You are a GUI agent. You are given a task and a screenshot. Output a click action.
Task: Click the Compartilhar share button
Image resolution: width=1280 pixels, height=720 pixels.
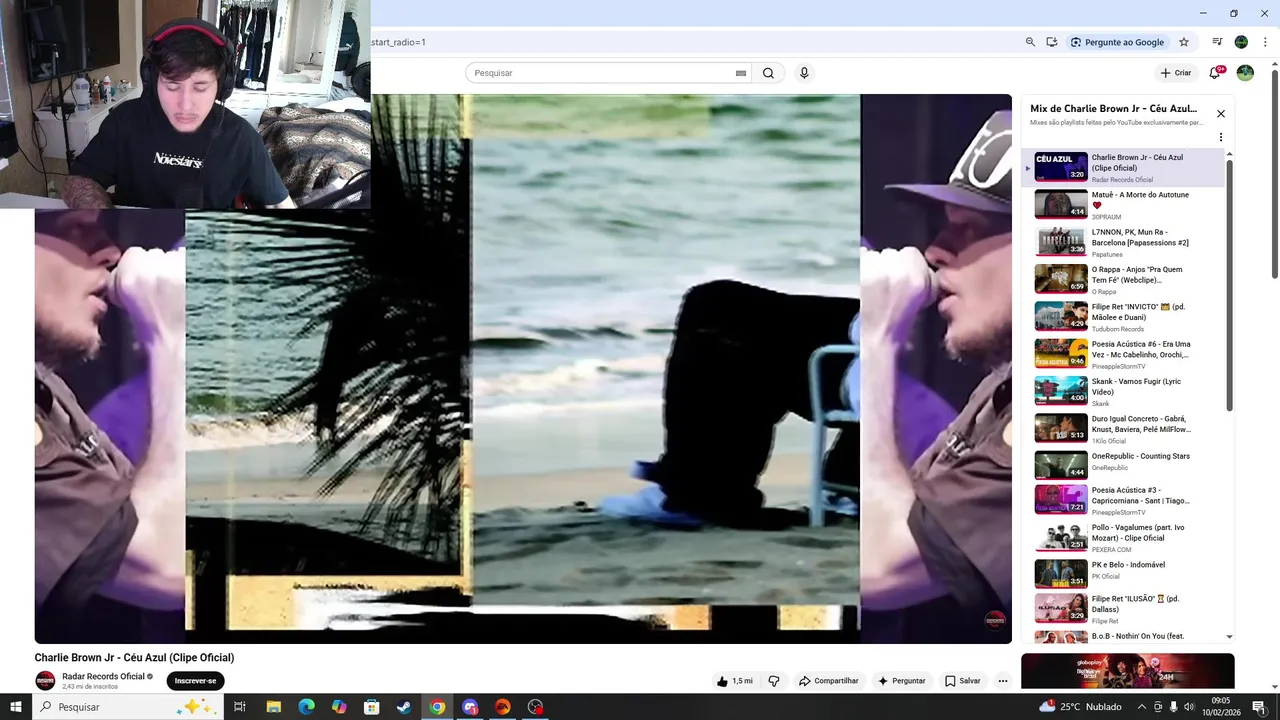click(828, 681)
